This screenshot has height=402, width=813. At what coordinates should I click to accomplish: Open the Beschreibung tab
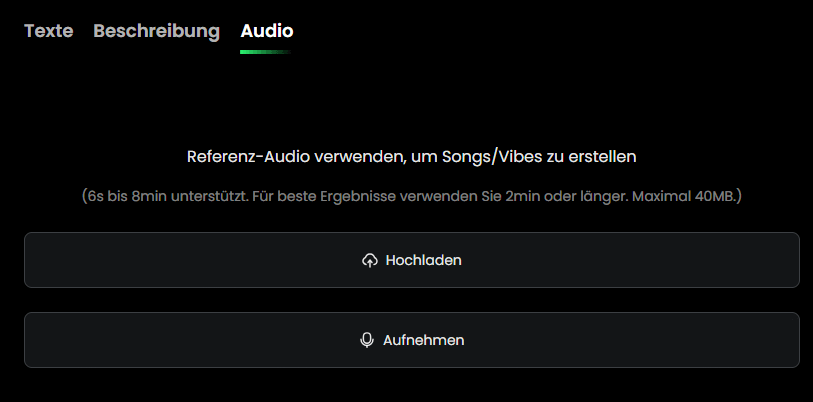click(156, 30)
